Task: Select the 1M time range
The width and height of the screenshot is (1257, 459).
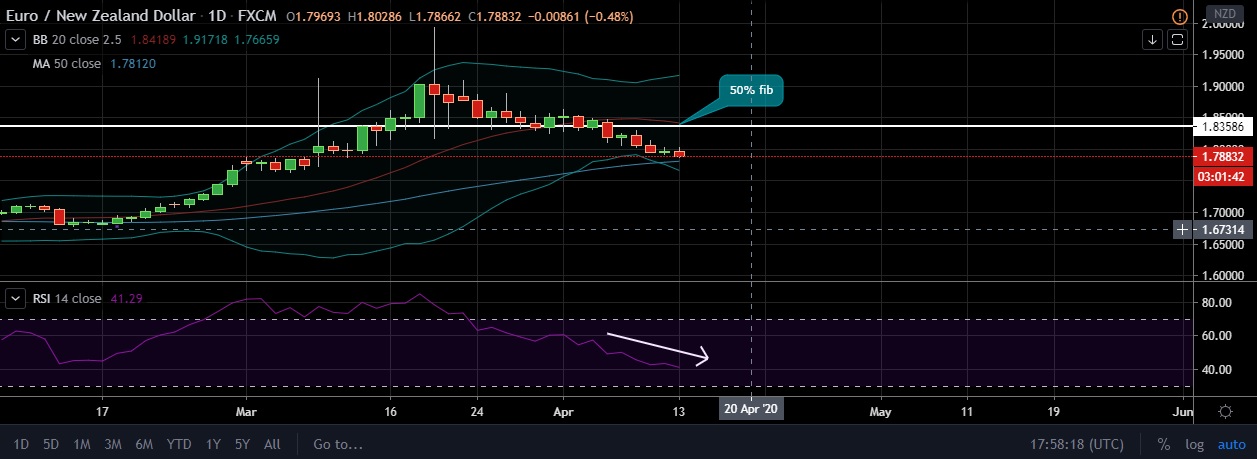Action: click(83, 444)
